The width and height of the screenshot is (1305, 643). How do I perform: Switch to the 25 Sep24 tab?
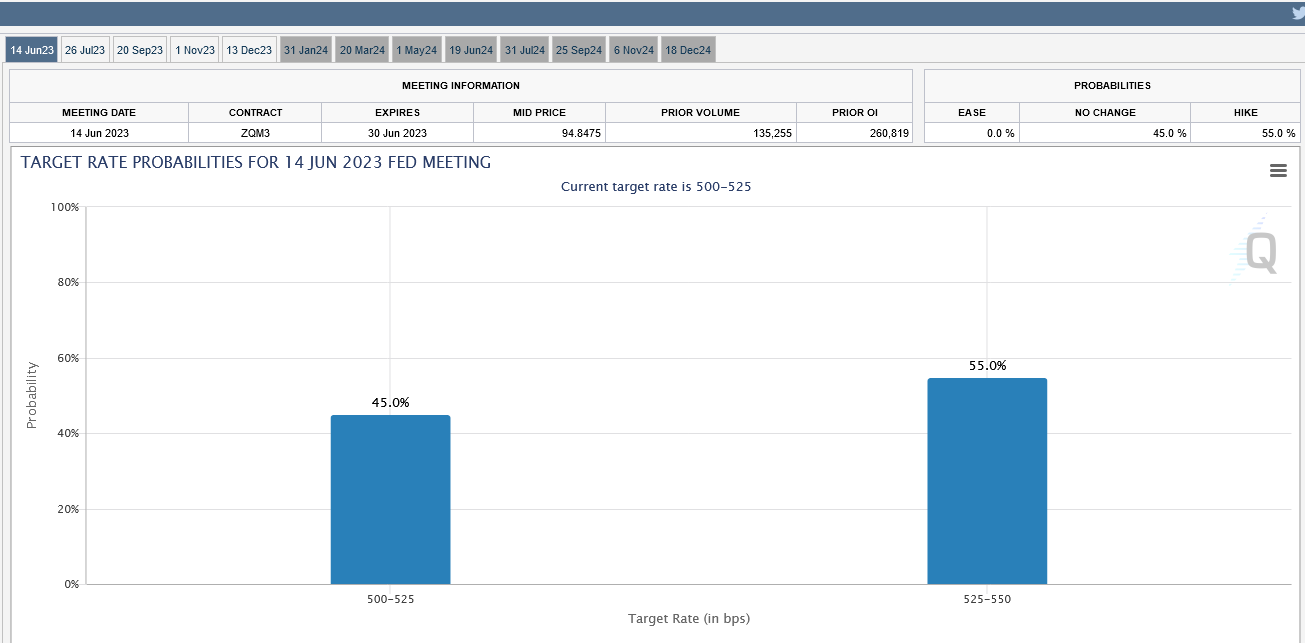[x=579, y=50]
